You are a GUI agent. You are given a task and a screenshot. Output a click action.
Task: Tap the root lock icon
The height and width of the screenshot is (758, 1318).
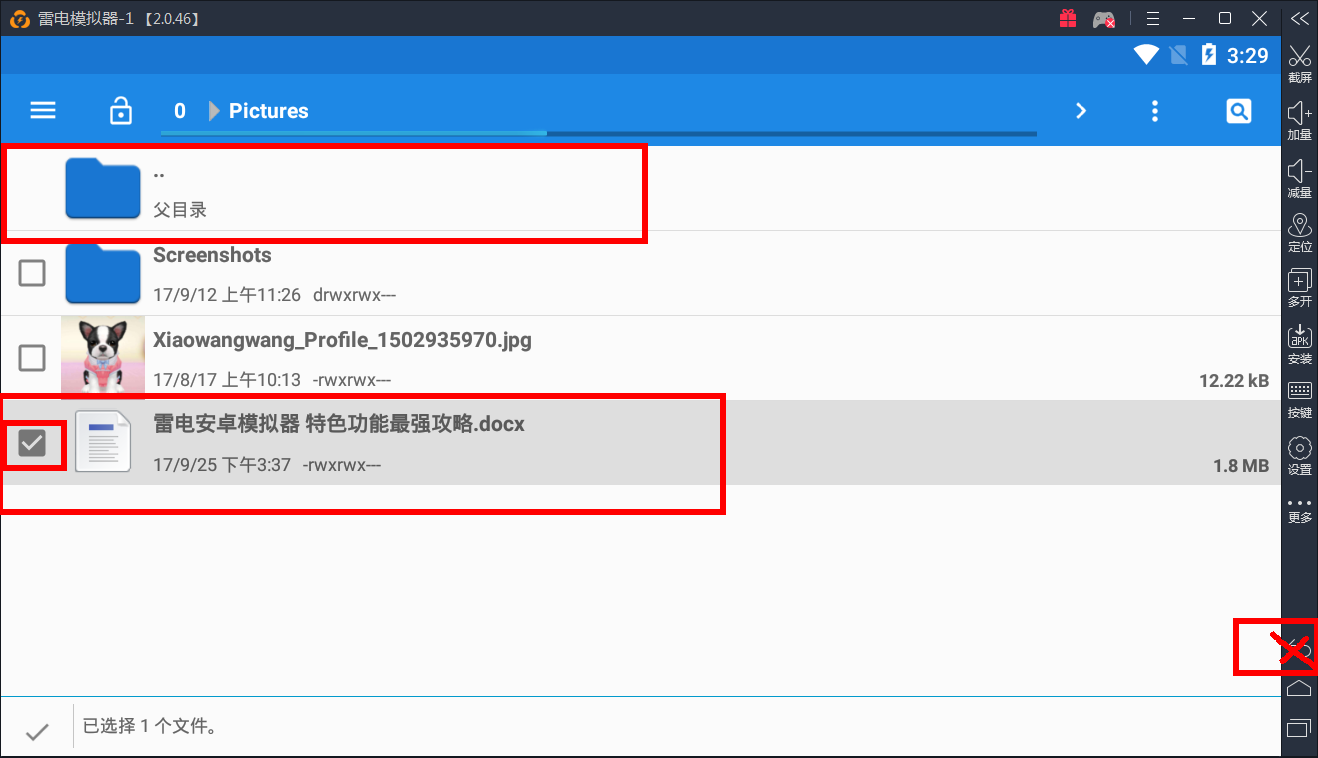click(120, 111)
